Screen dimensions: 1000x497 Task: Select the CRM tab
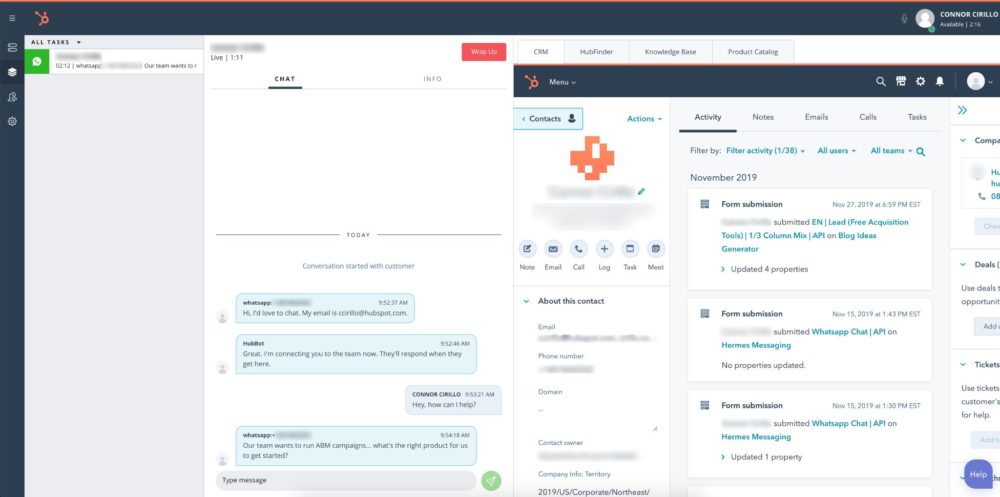(x=541, y=52)
